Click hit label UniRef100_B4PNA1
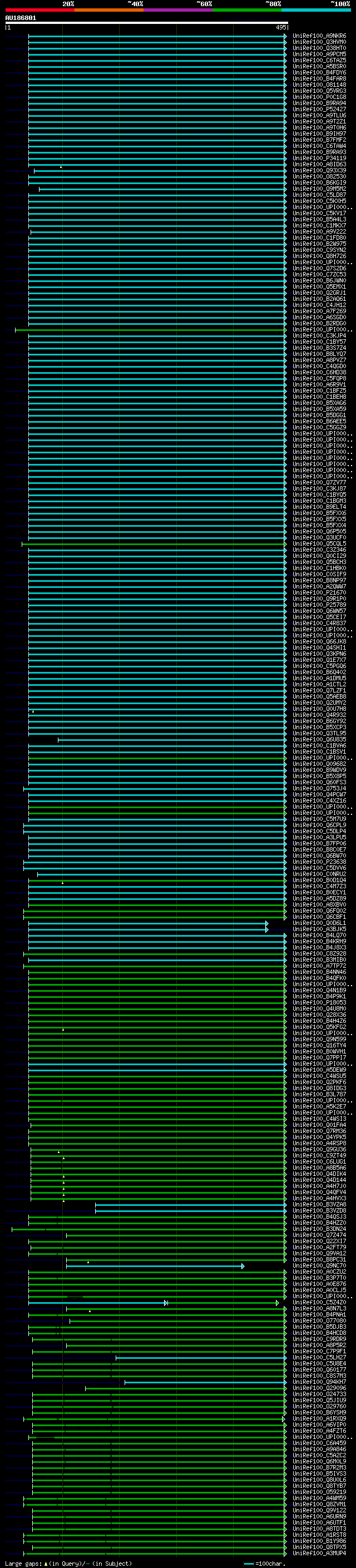 (319, 1315)
